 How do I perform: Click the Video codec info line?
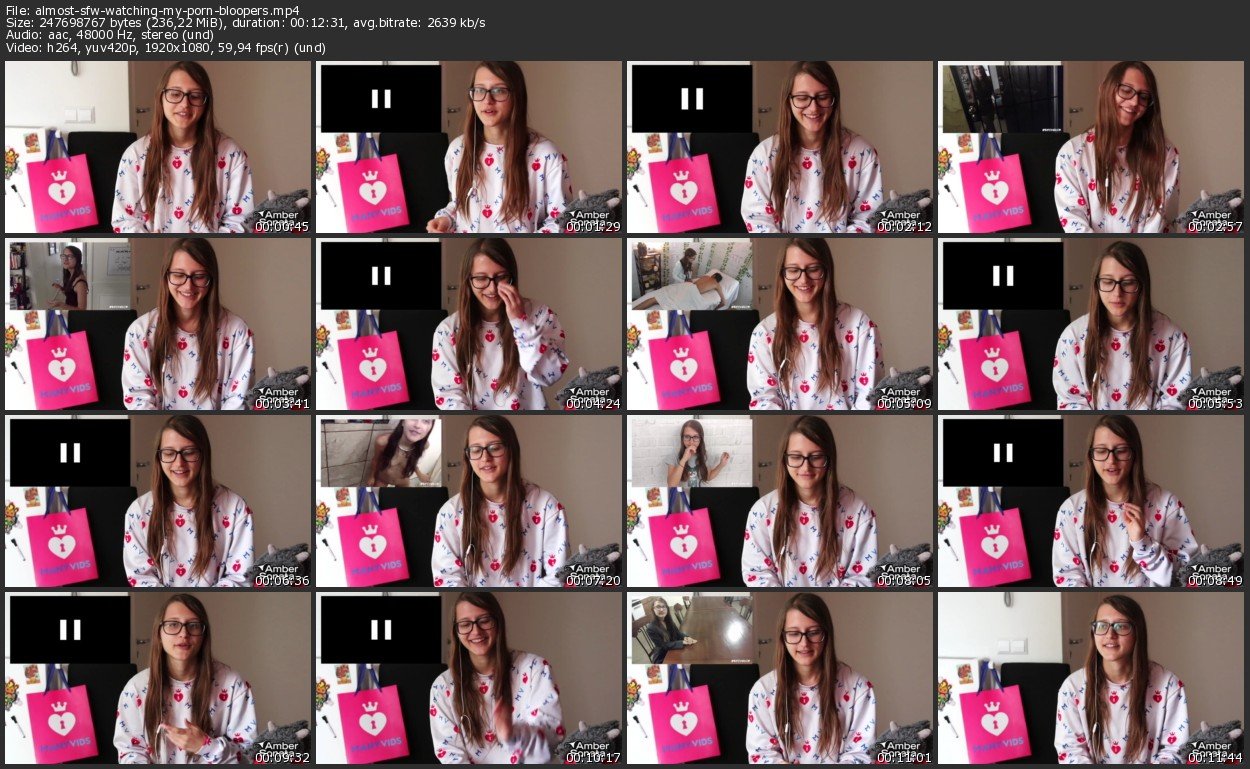tap(165, 48)
